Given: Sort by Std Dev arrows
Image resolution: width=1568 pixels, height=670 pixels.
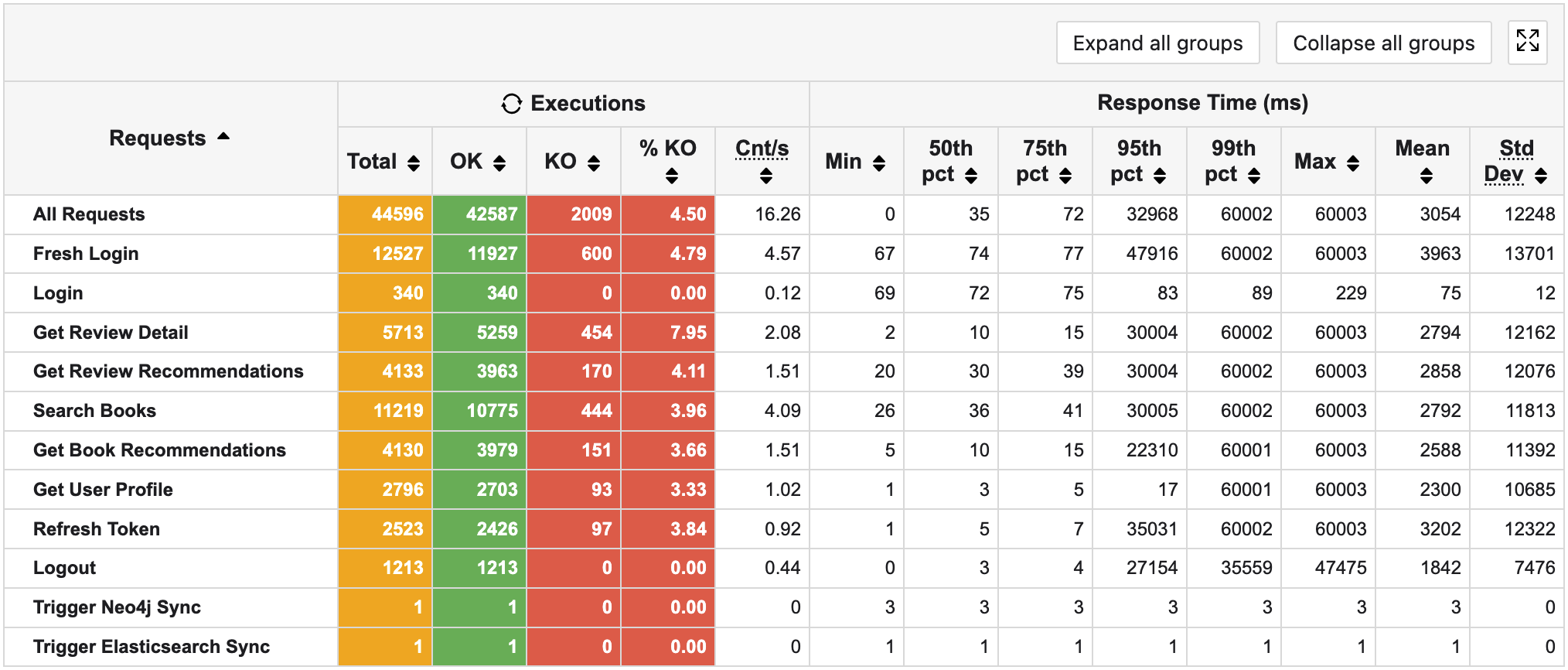Looking at the screenshot, I should [1541, 176].
